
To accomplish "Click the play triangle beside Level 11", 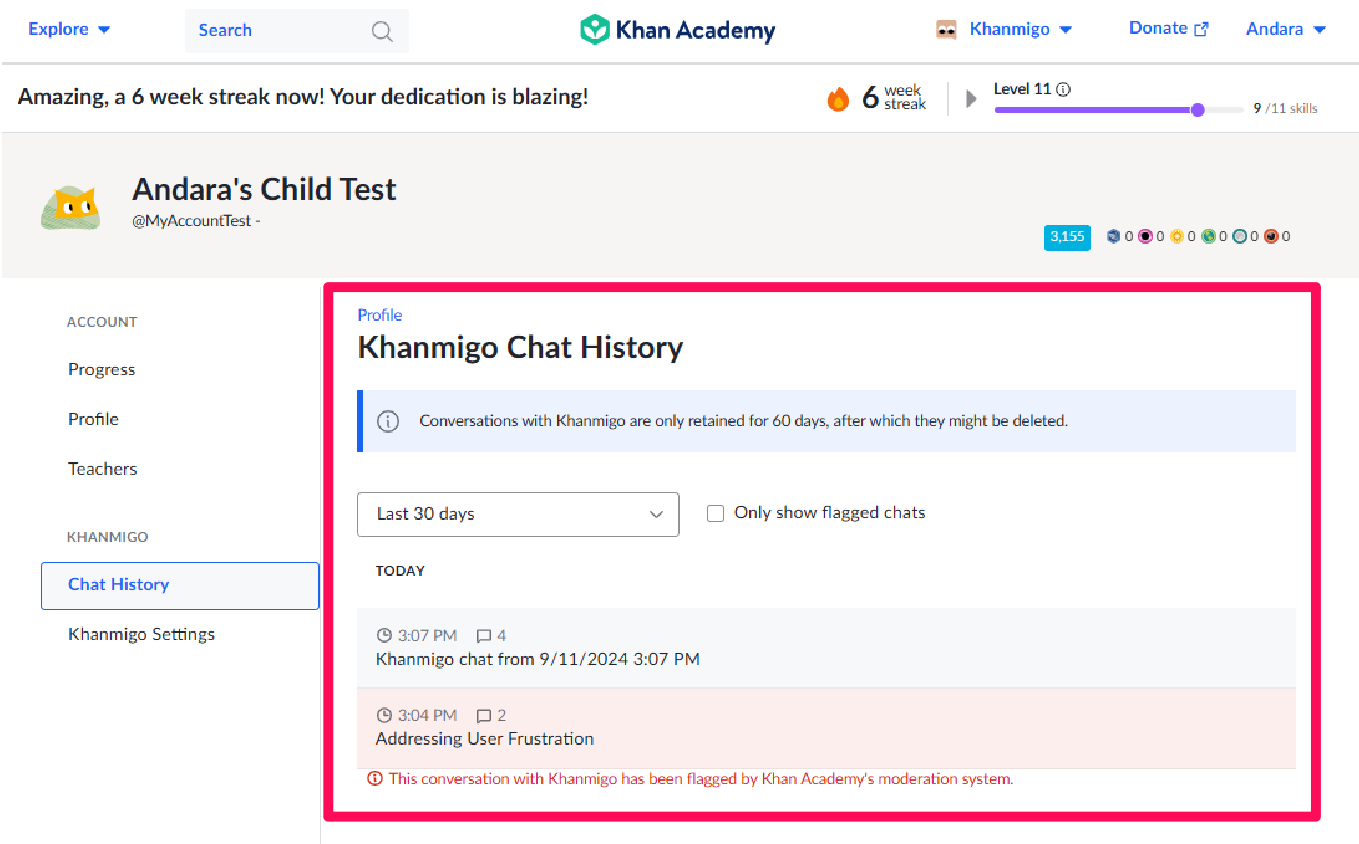I will 970,98.
